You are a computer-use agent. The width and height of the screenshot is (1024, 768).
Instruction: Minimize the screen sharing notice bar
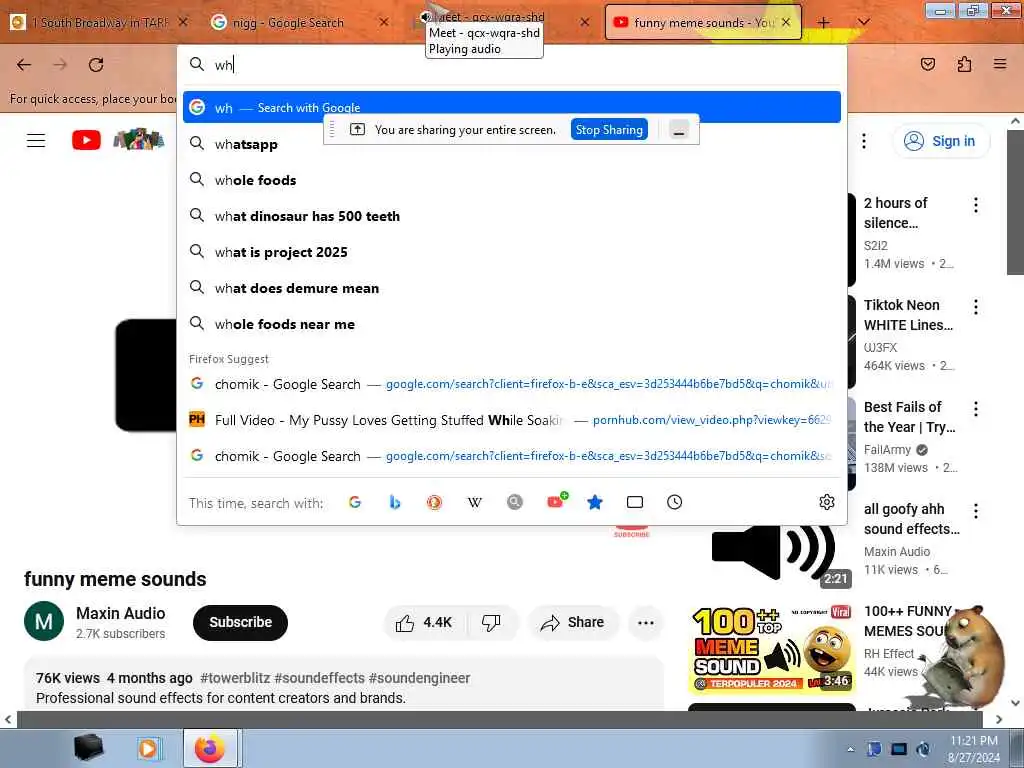coord(679,130)
